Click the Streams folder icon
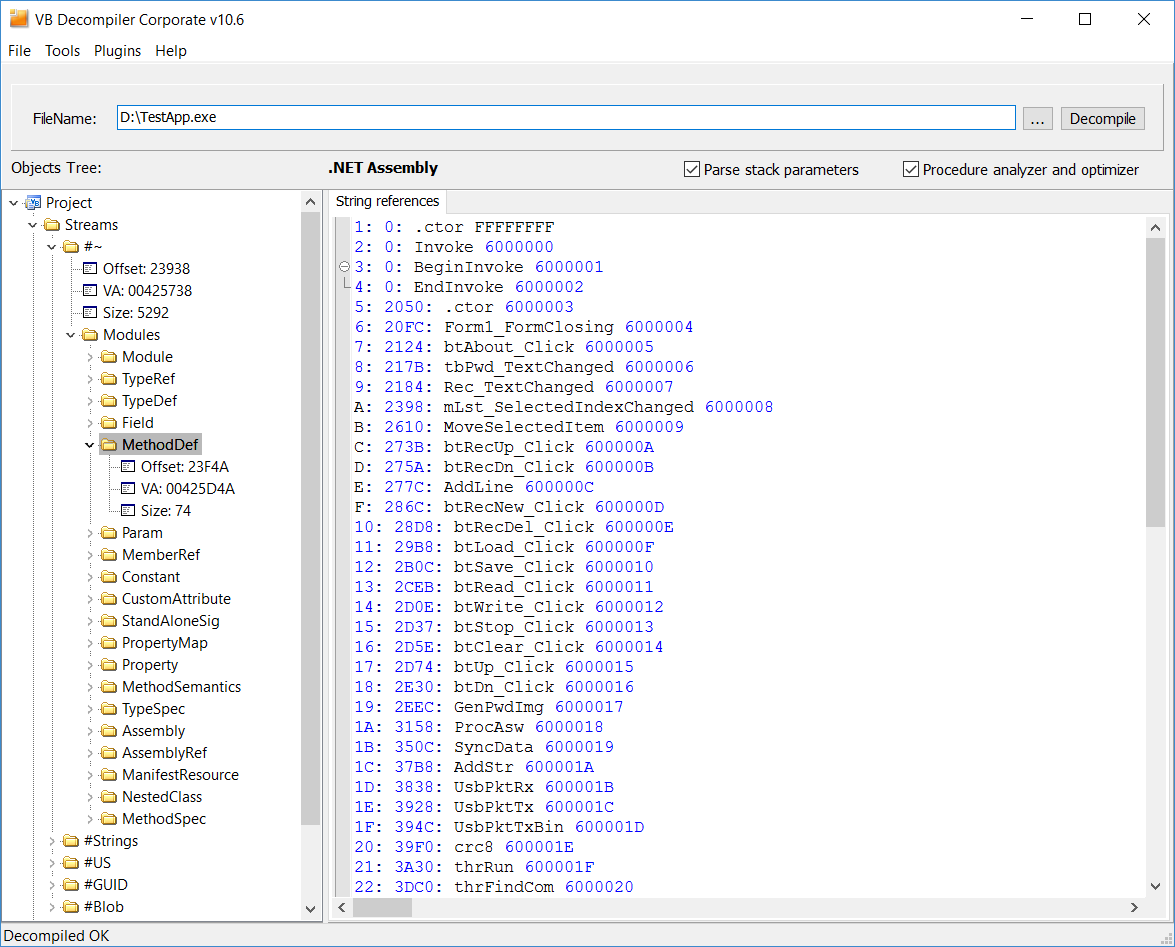This screenshot has height=947, width=1175. 52,225
